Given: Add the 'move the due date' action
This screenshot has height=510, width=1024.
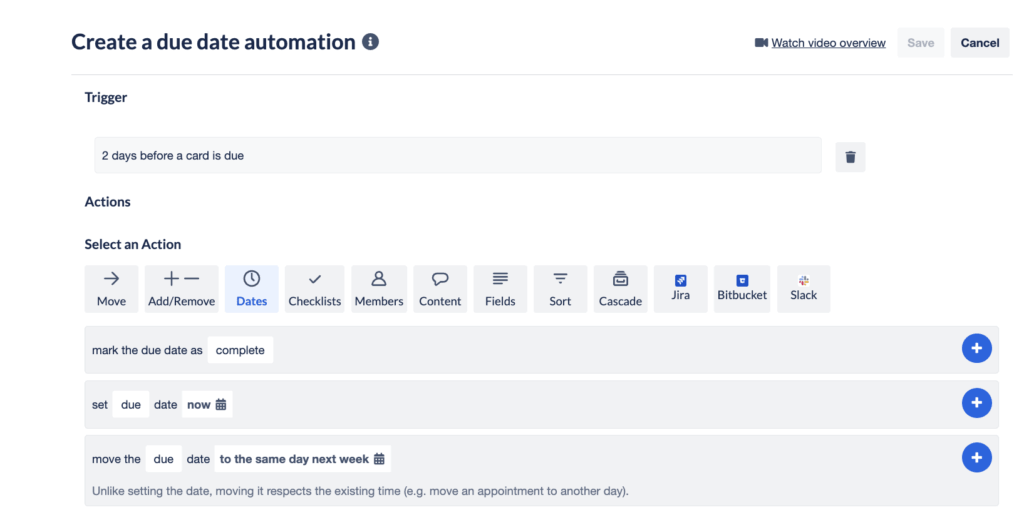Looking at the screenshot, I should pyautogui.click(x=976, y=458).
